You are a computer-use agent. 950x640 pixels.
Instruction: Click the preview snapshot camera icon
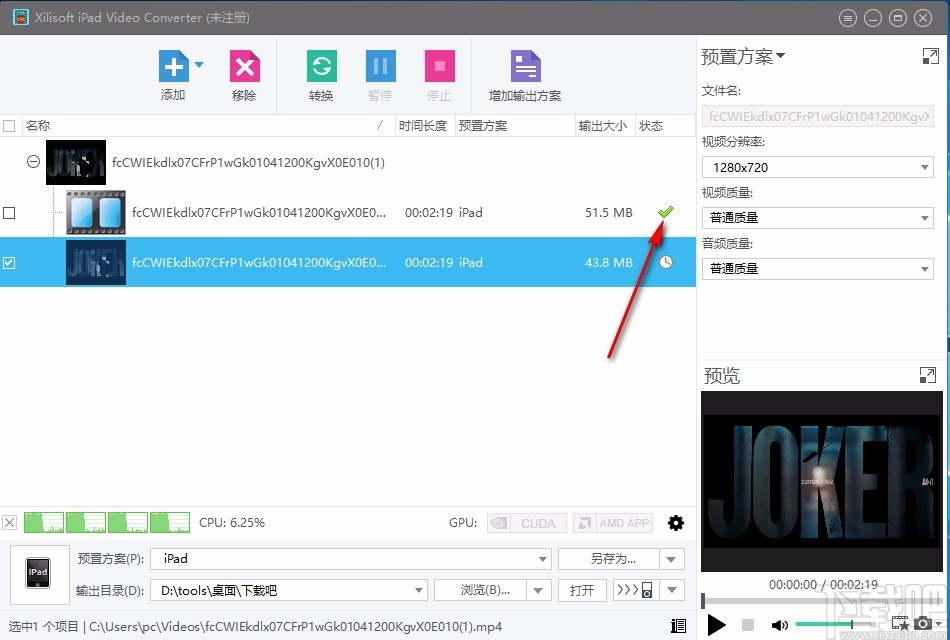pos(923,624)
